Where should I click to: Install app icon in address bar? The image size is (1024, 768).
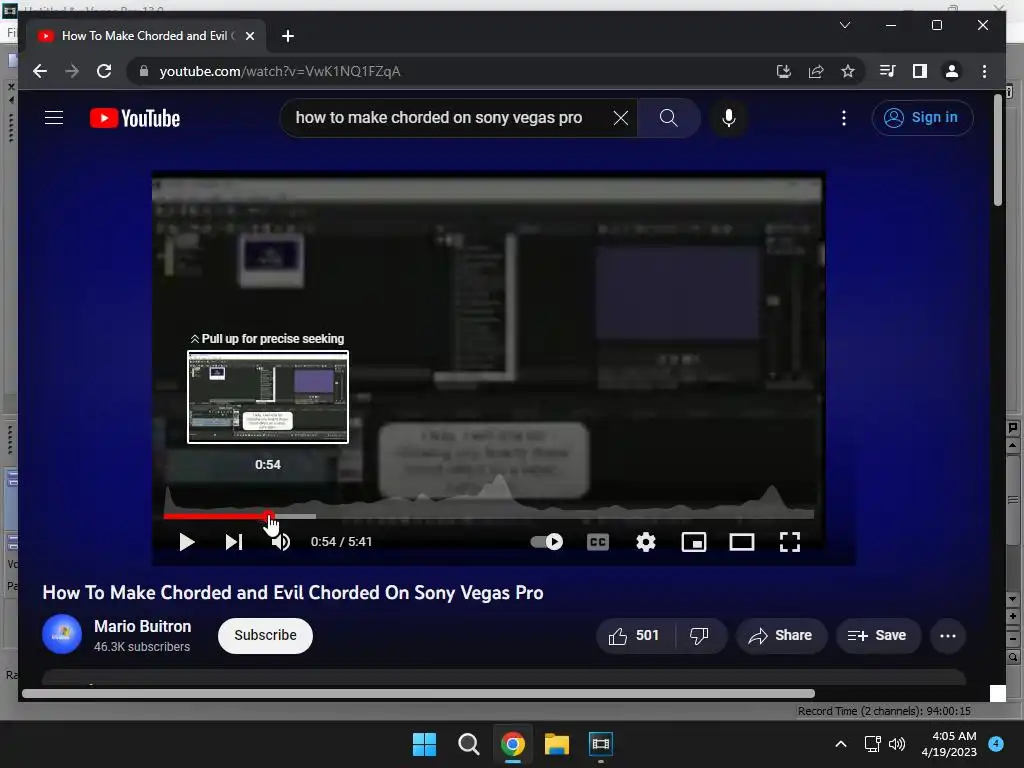click(x=784, y=71)
